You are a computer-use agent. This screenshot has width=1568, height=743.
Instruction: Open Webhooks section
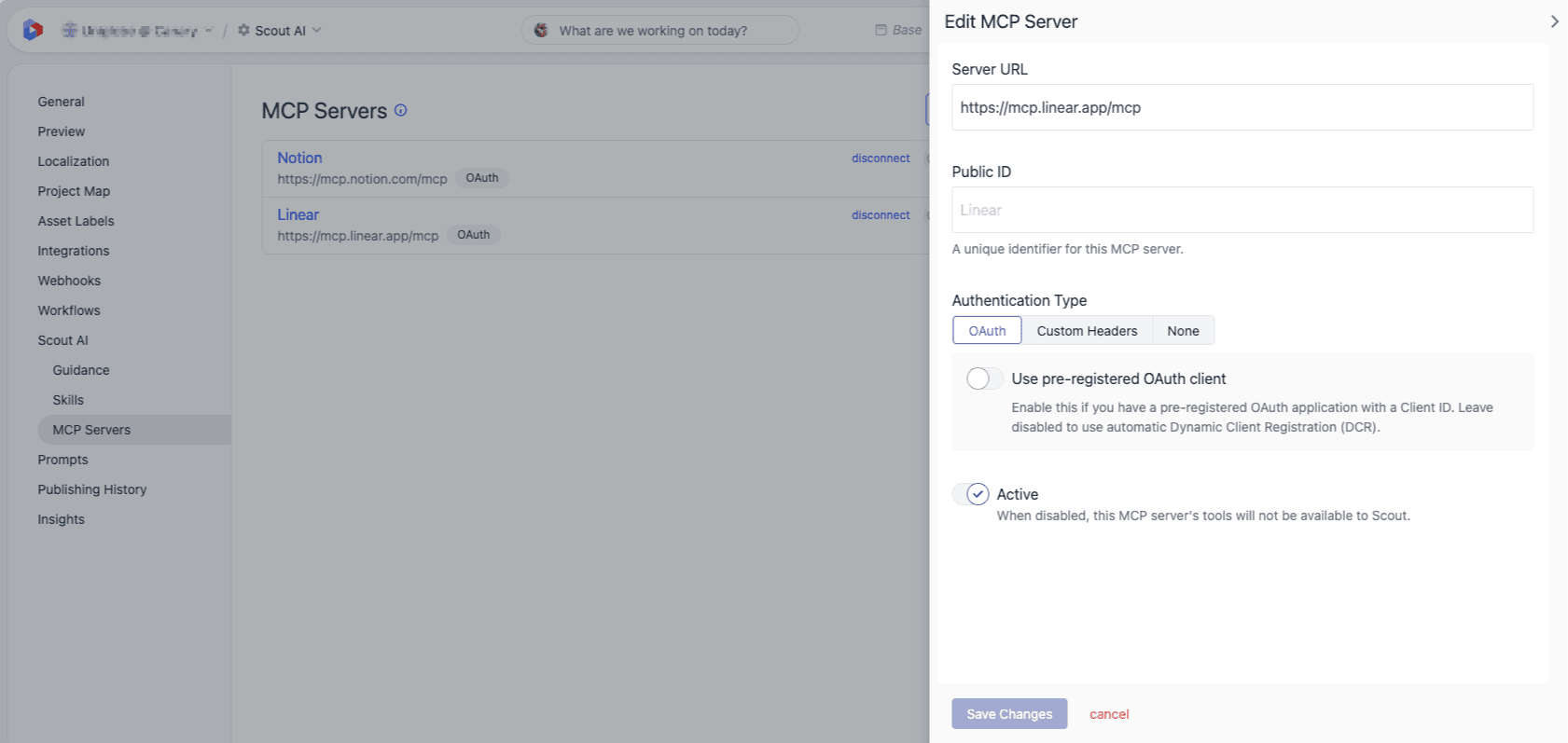pyautogui.click(x=69, y=281)
